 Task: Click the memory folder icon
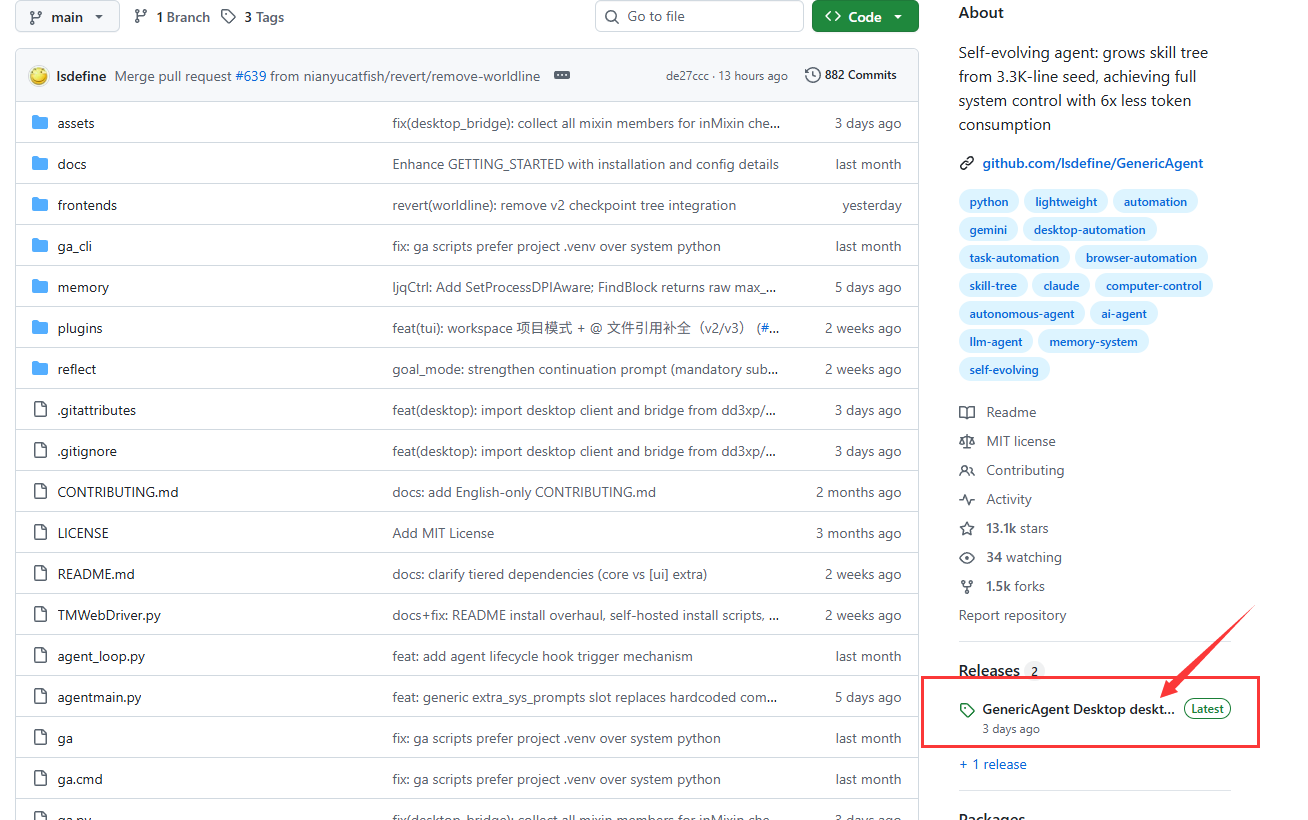[x=40, y=287]
